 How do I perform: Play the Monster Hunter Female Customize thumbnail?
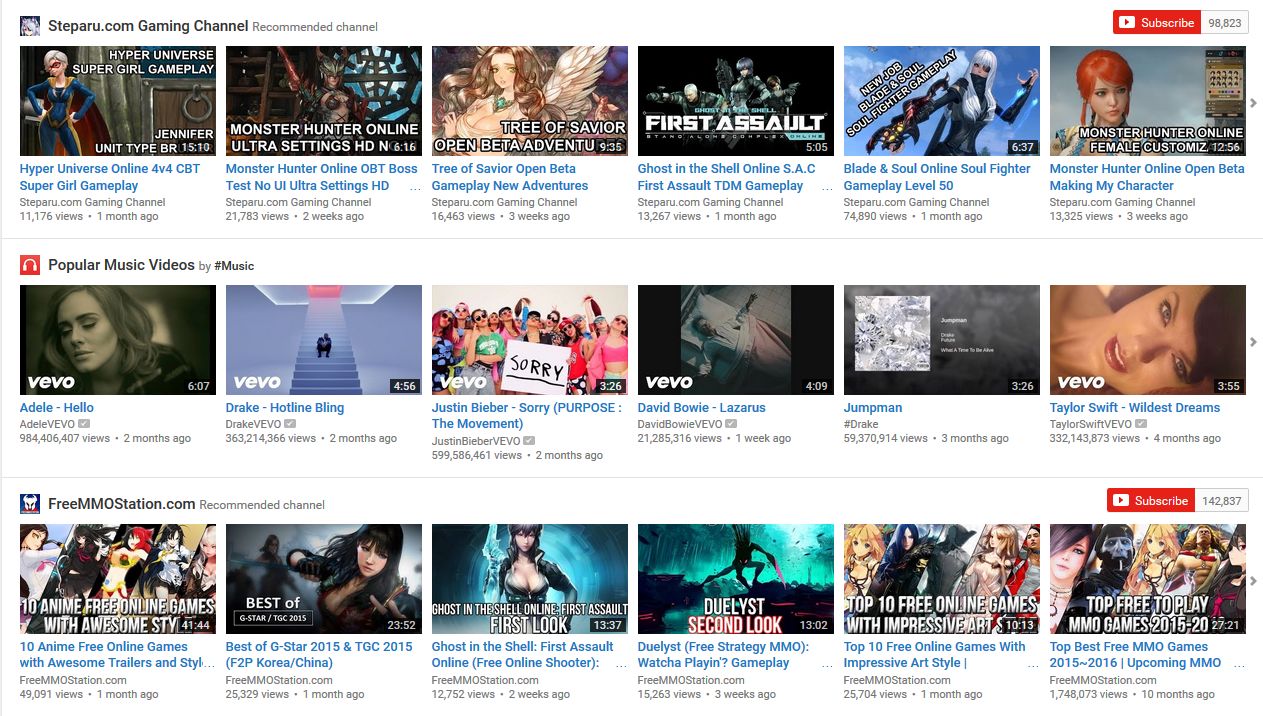1148,101
